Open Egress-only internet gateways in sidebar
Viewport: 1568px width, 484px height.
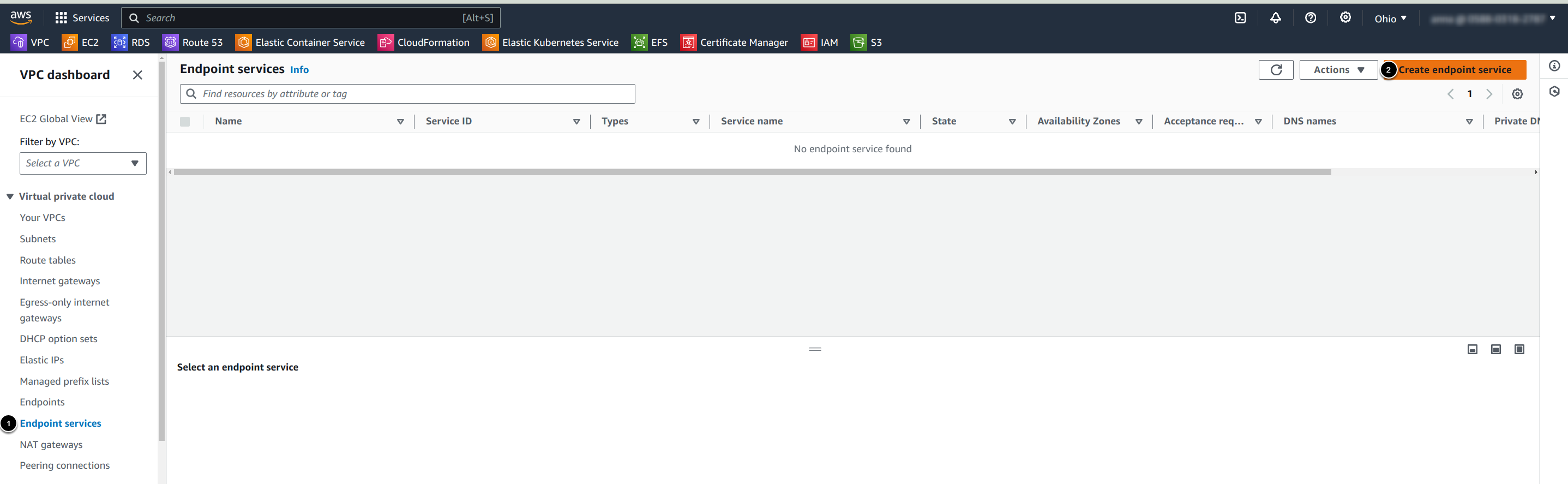click(x=64, y=310)
